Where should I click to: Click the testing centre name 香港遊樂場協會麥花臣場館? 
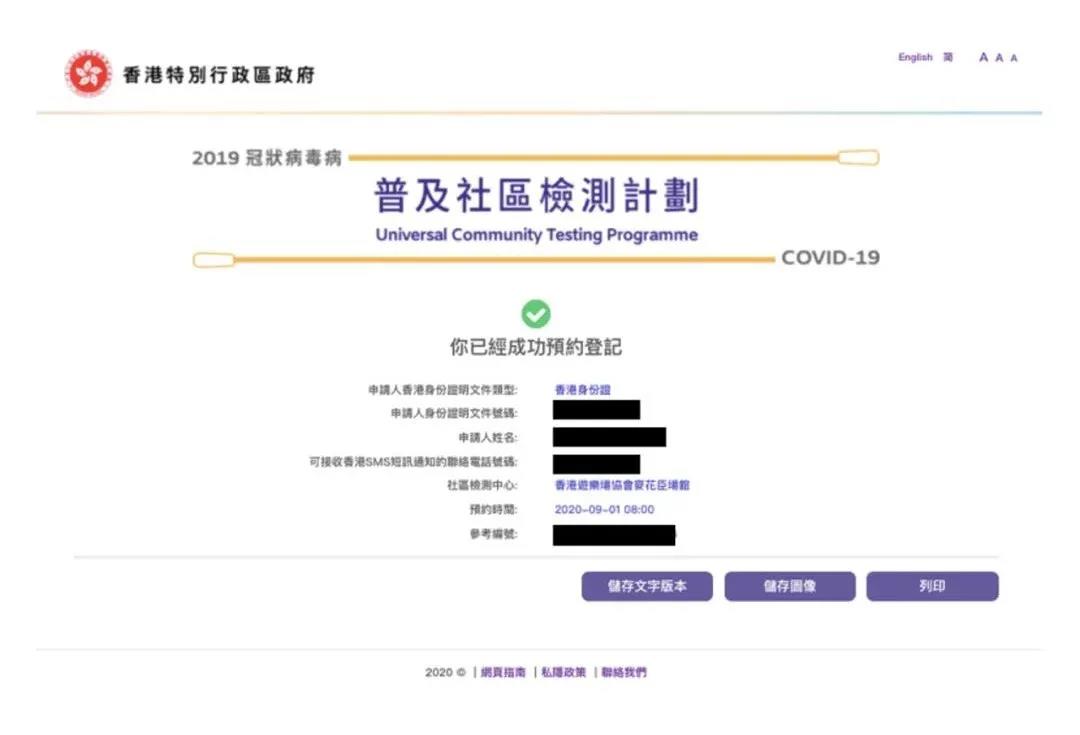pos(622,486)
